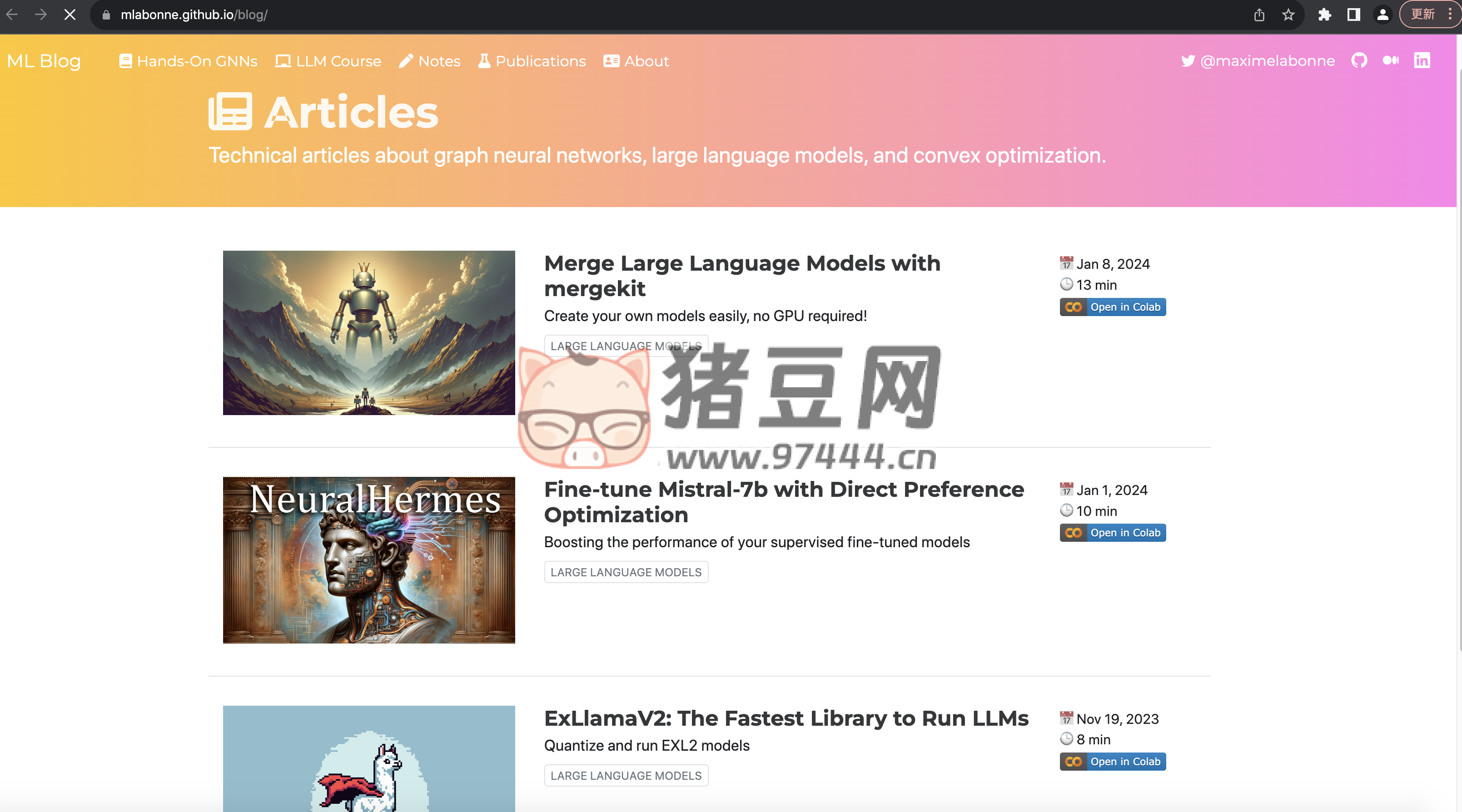Open 'ExLlamaV2: The Fastest Library to Run LLMs'
This screenshot has width=1462, height=812.
pyautogui.click(x=786, y=718)
